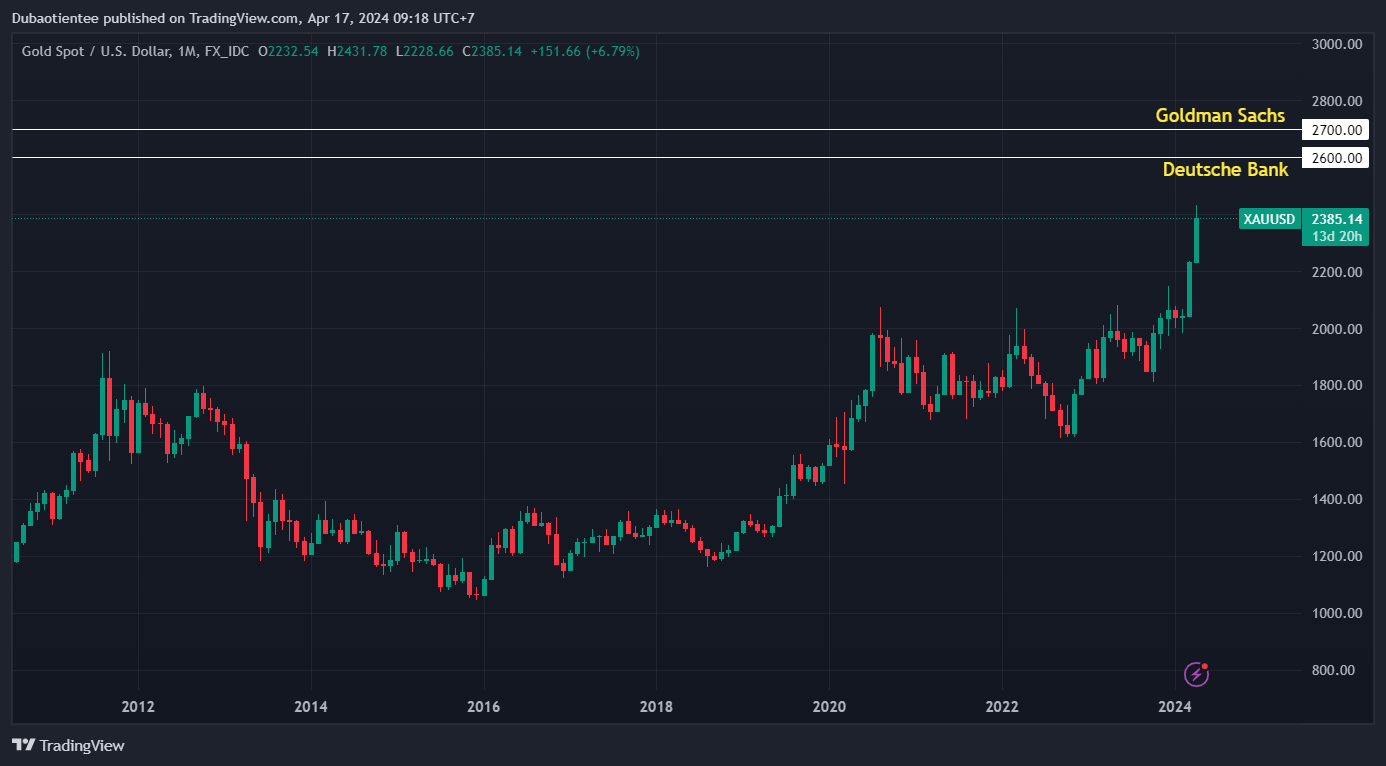Click the 2200.00 price axis label

1337,272
